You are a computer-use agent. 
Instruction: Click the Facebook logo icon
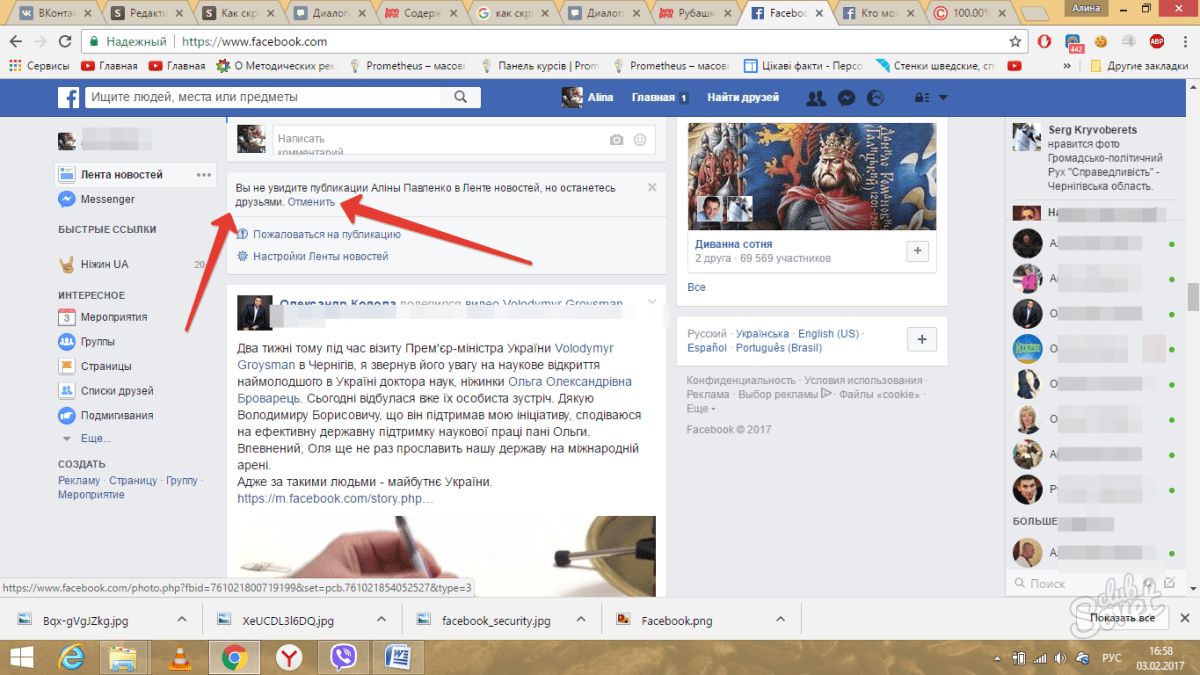[x=68, y=98]
